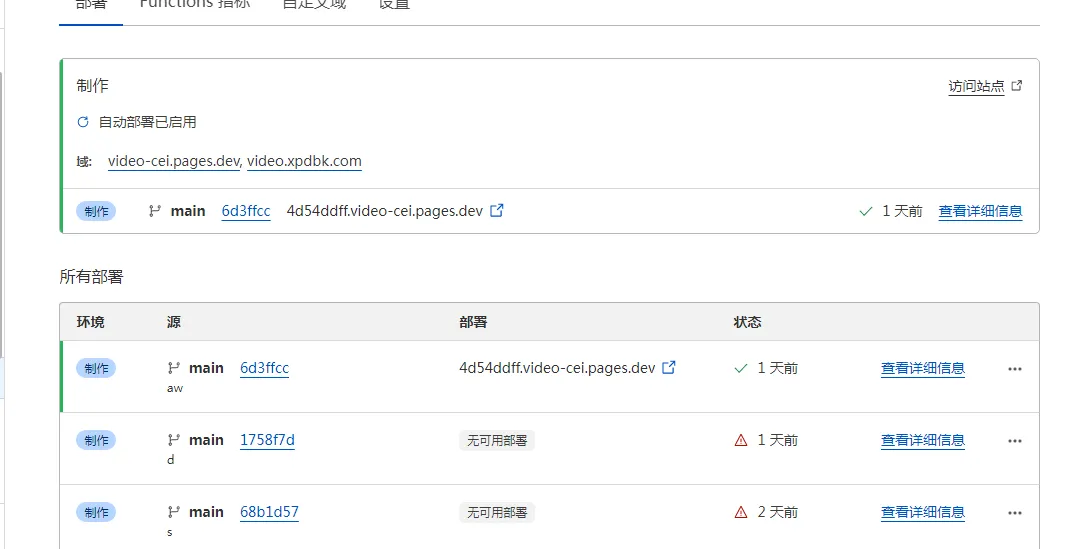Screen dimensions: 1067x549
Task: Click external link icon beside 访问站点
Action: point(1017,86)
